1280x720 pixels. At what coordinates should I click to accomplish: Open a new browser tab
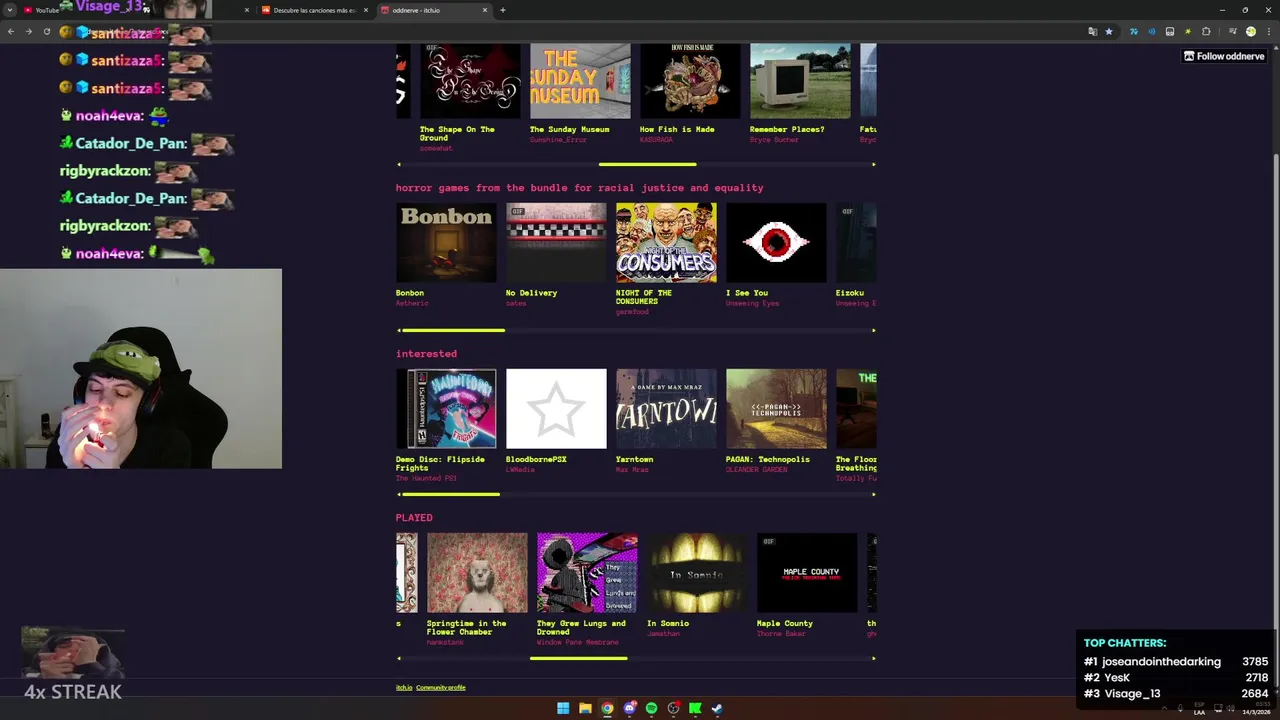tap(502, 10)
